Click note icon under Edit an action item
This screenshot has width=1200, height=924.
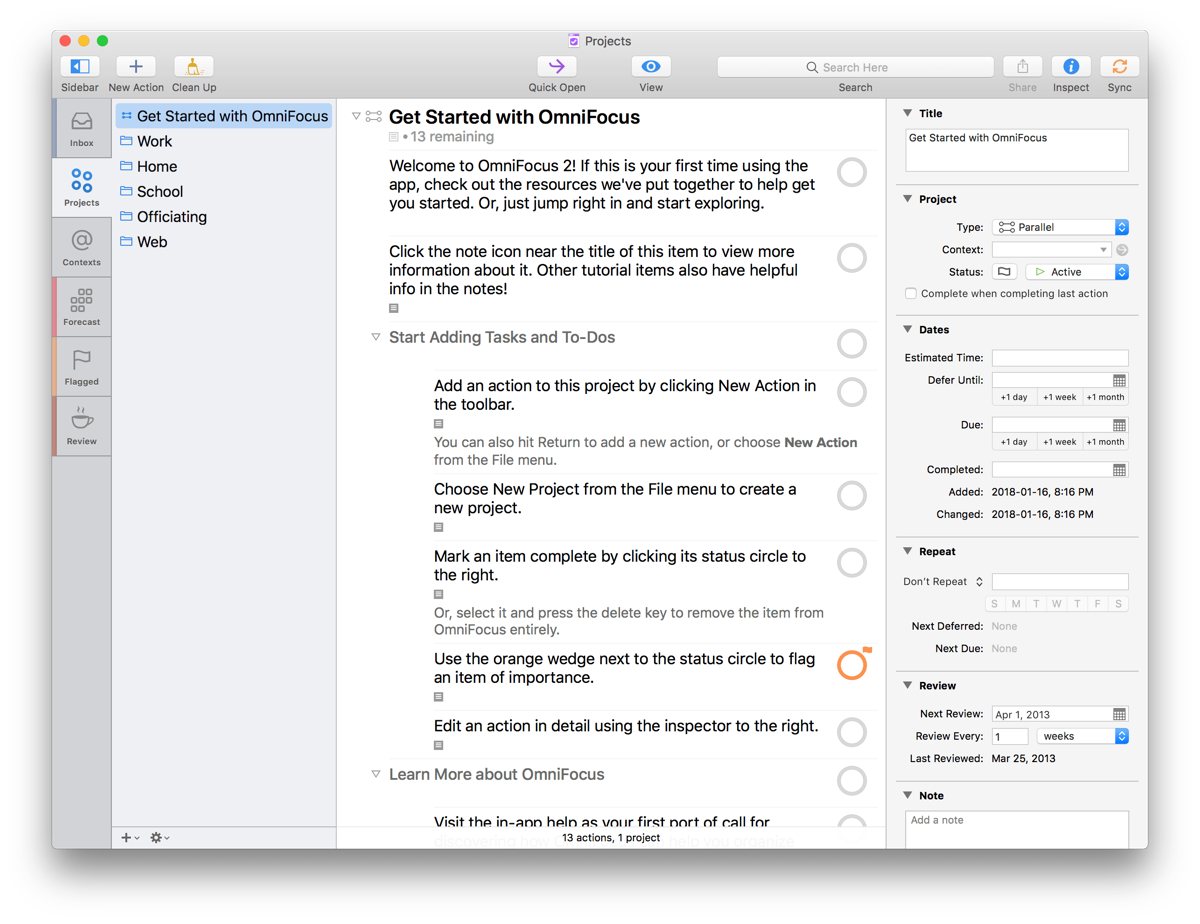tap(438, 745)
